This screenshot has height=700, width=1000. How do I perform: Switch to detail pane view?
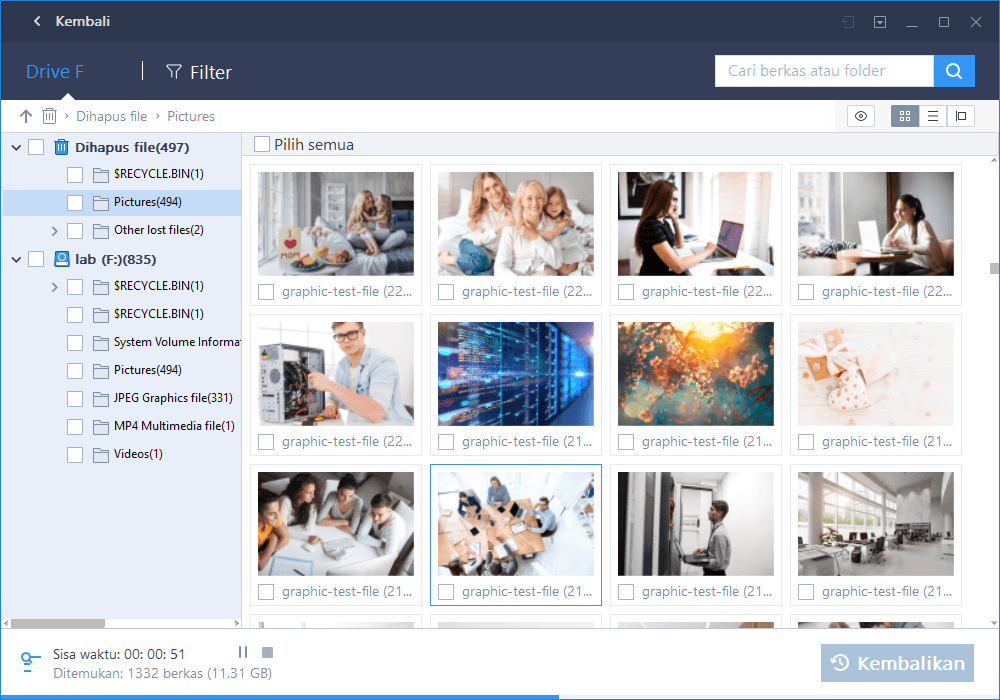pos(961,116)
